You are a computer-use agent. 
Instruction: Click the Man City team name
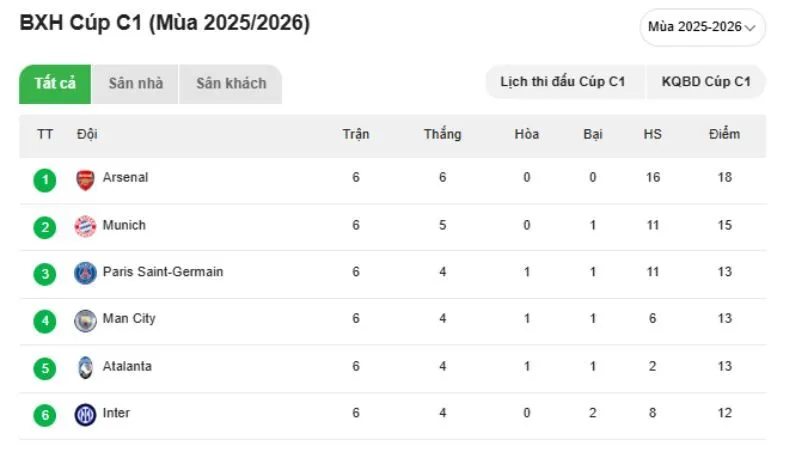click(x=129, y=319)
